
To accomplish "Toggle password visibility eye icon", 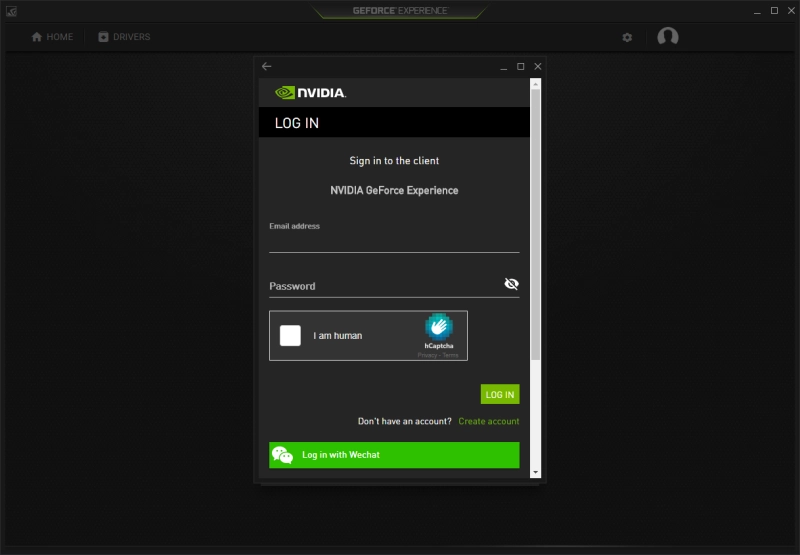I will tap(511, 284).
